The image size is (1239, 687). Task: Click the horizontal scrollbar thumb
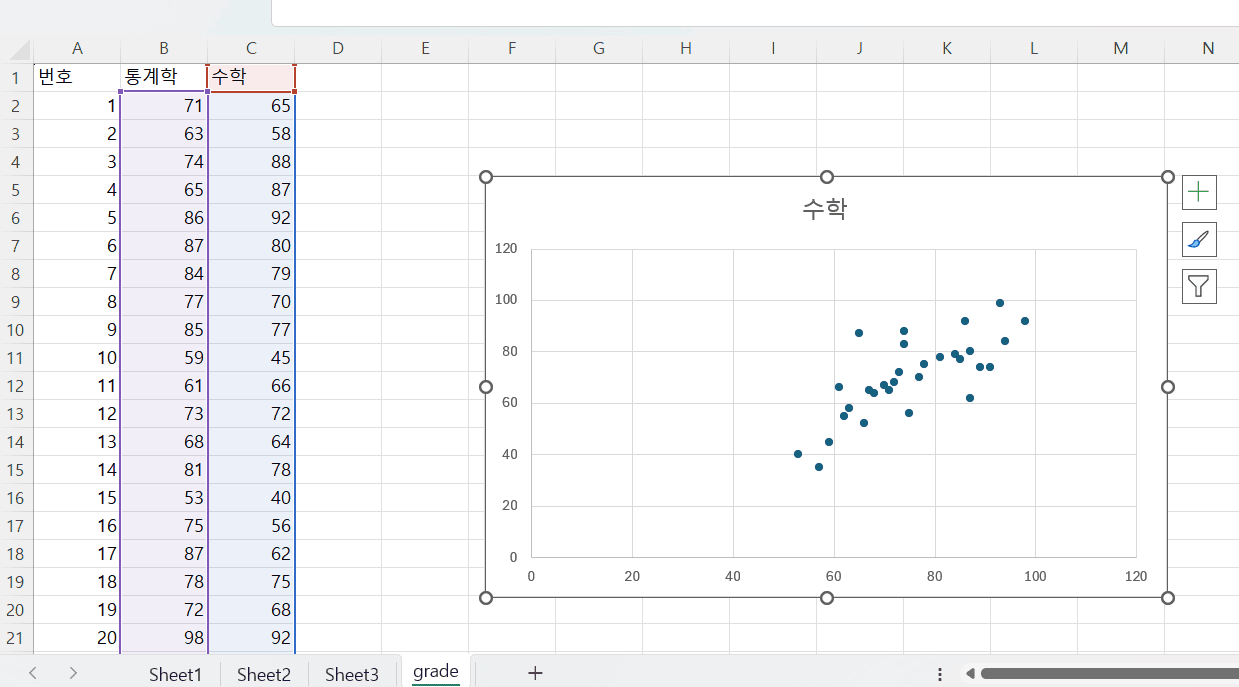pyautogui.click(x=1108, y=674)
